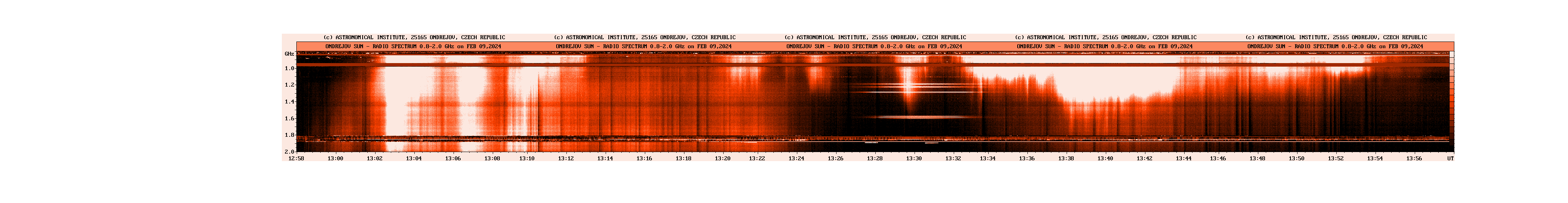Screen dimensions: 1568x203
Task: Click the 13:34 time marker
Action: pos(987,159)
